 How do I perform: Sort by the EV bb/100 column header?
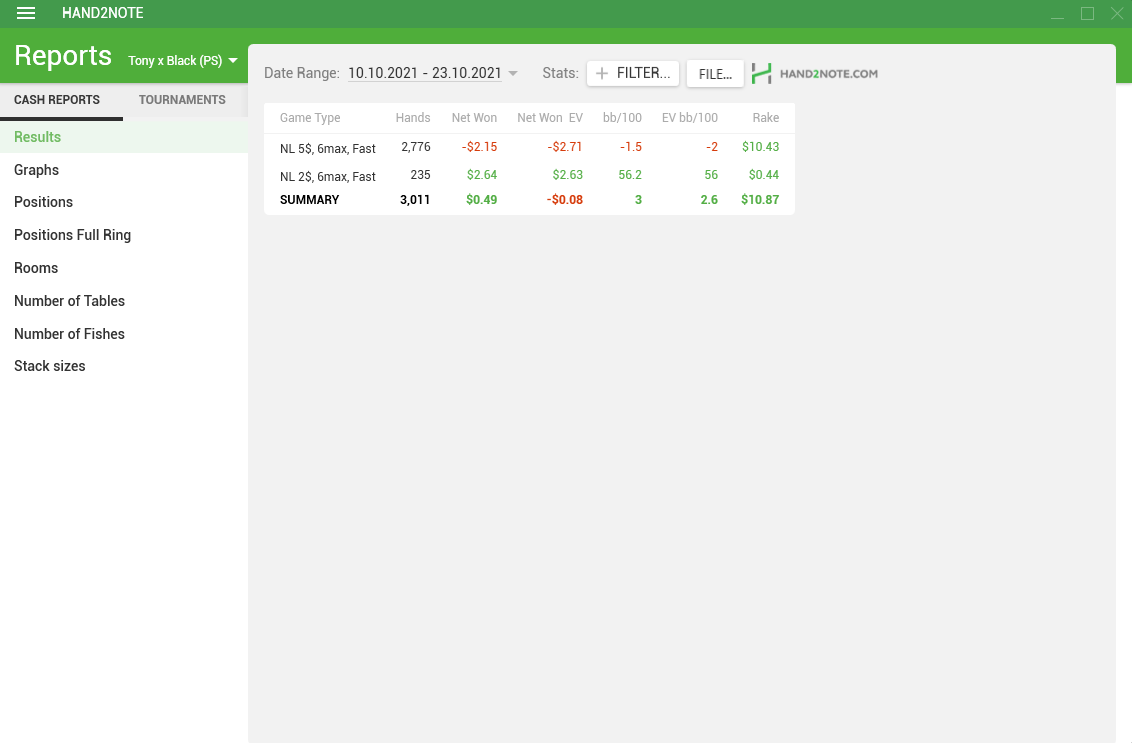click(x=689, y=118)
